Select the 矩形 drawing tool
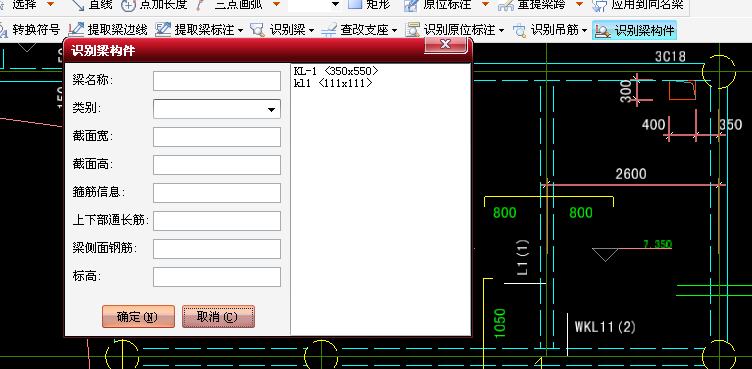Viewport: 752px width, 369px height. pos(369,5)
